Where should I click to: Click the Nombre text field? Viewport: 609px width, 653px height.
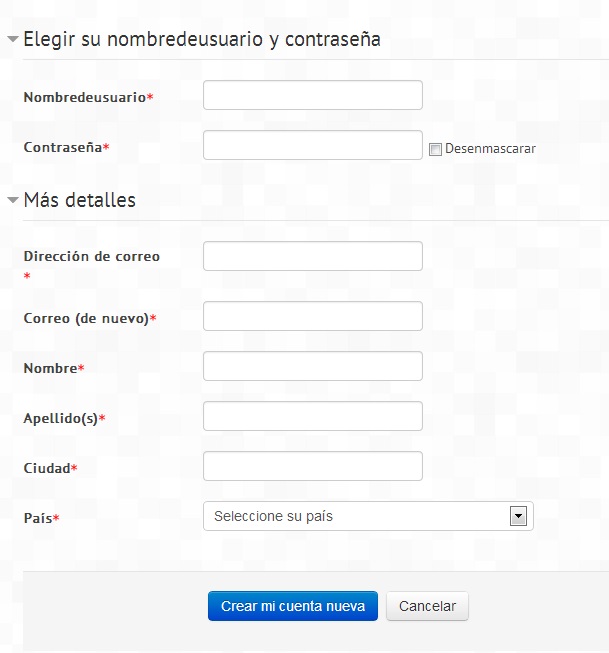[313, 366]
